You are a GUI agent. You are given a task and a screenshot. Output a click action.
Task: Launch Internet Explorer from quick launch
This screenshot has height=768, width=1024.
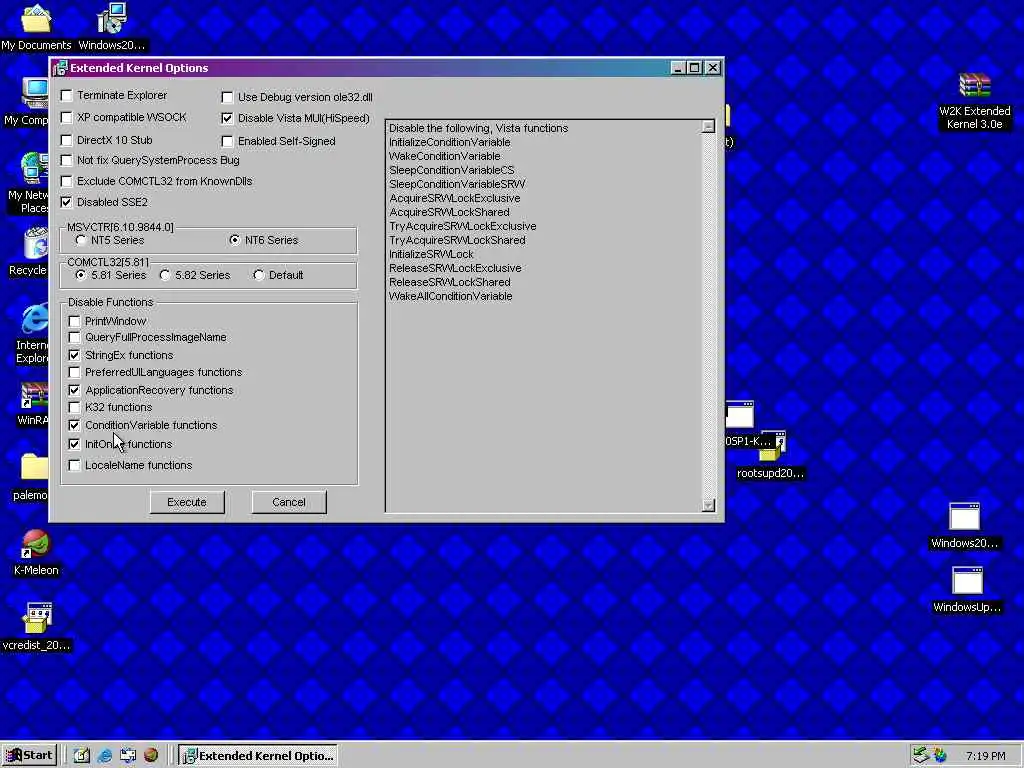[x=104, y=756]
